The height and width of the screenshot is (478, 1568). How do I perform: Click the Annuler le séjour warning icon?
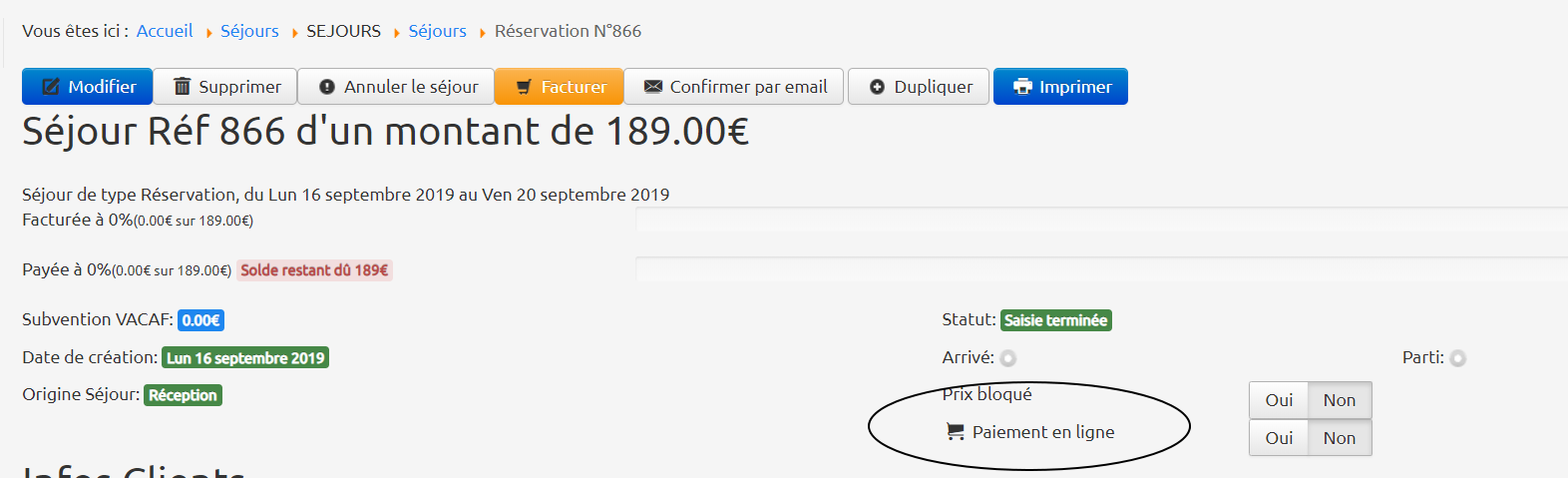click(327, 87)
